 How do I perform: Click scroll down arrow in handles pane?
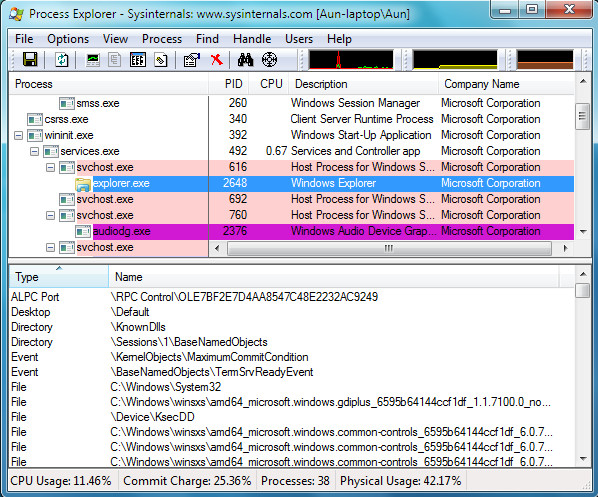point(583,459)
